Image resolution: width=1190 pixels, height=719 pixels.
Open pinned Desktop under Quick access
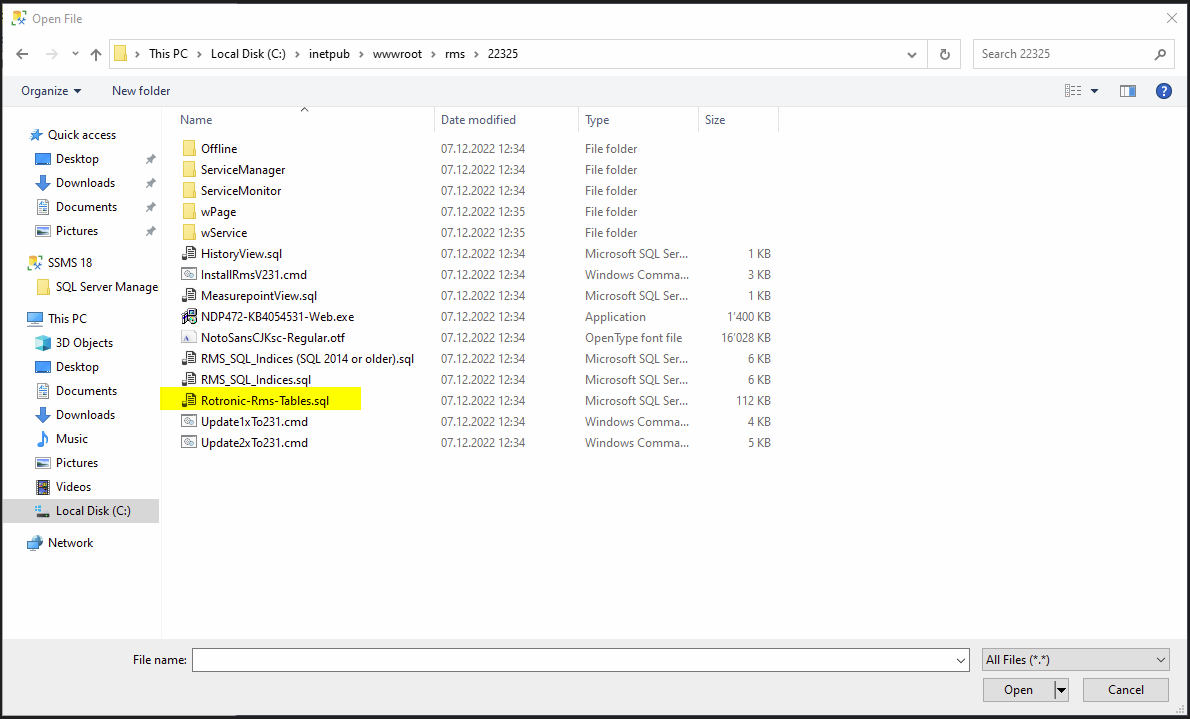tap(77, 159)
